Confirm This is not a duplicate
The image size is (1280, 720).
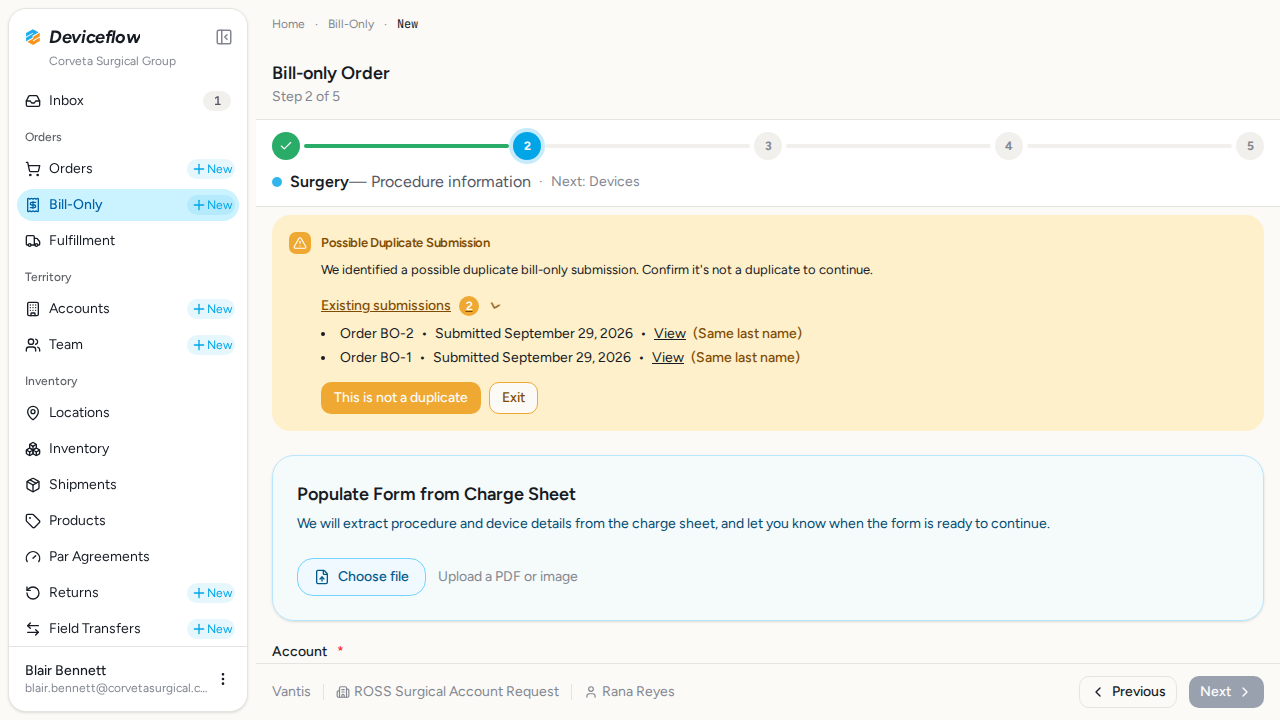click(401, 398)
